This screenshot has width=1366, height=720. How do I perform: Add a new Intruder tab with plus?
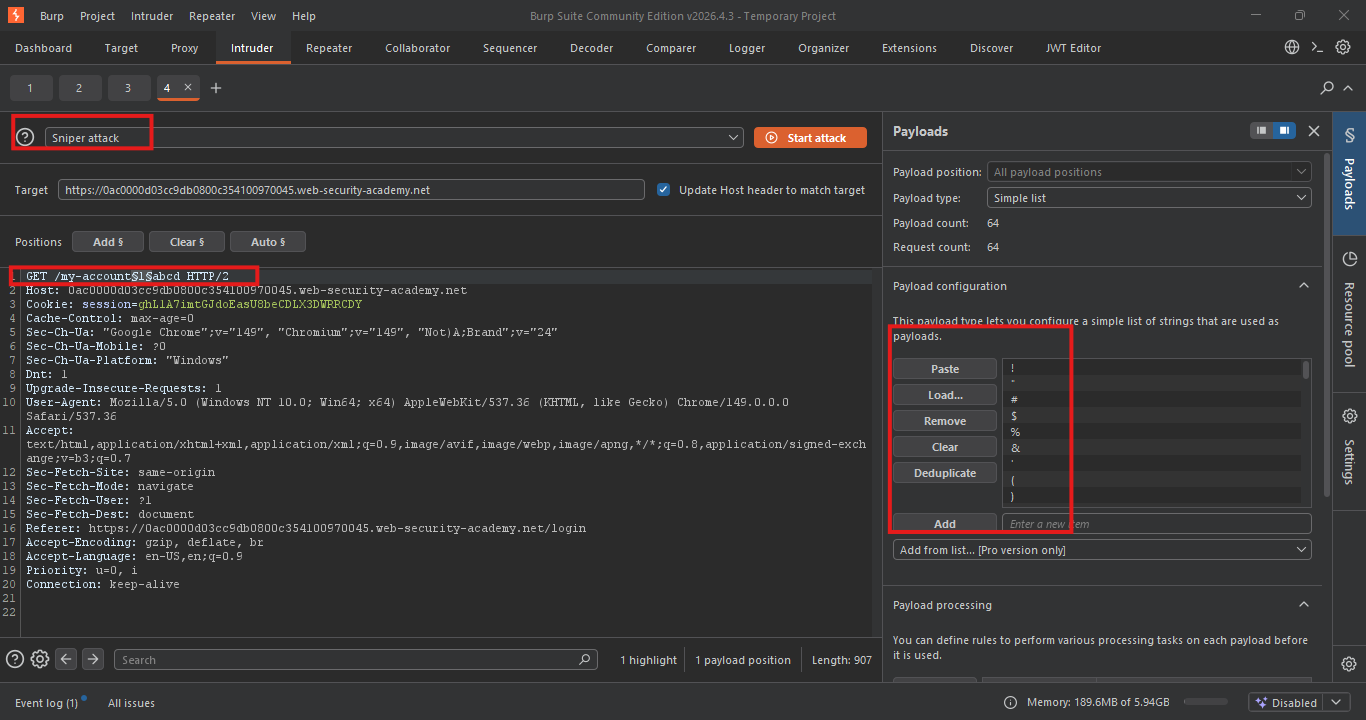pyautogui.click(x=216, y=88)
